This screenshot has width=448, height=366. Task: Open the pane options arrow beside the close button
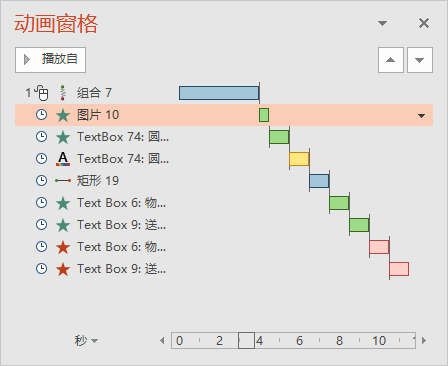coord(382,23)
